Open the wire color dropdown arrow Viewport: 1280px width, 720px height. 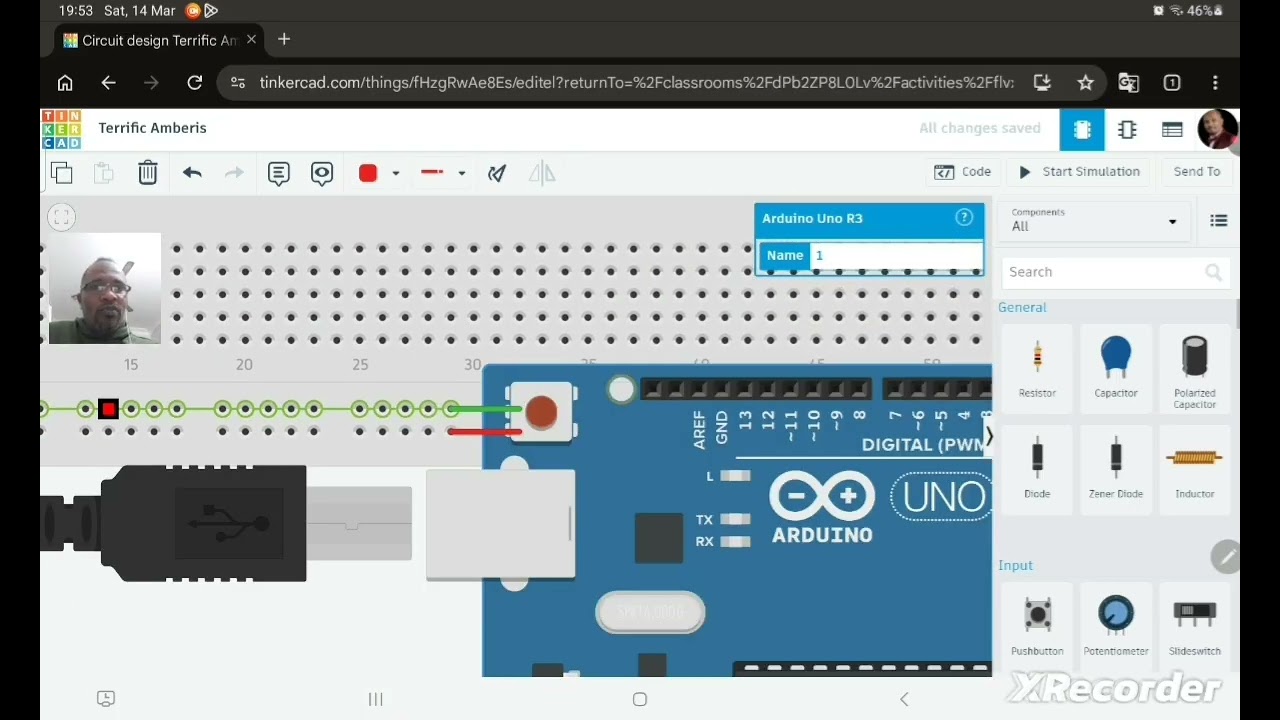point(395,174)
